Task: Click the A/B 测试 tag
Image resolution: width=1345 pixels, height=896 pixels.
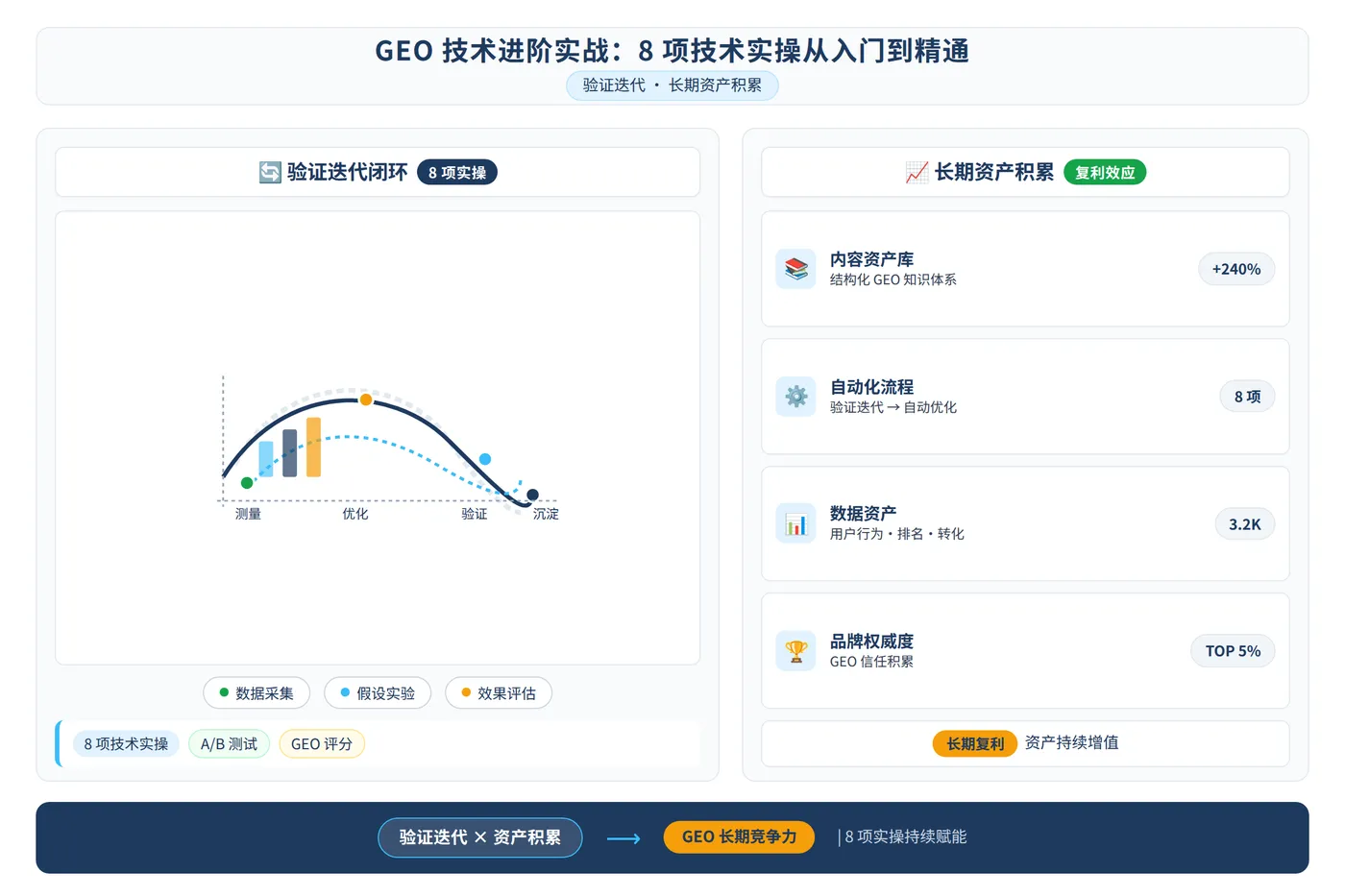Action: [x=229, y=744]
